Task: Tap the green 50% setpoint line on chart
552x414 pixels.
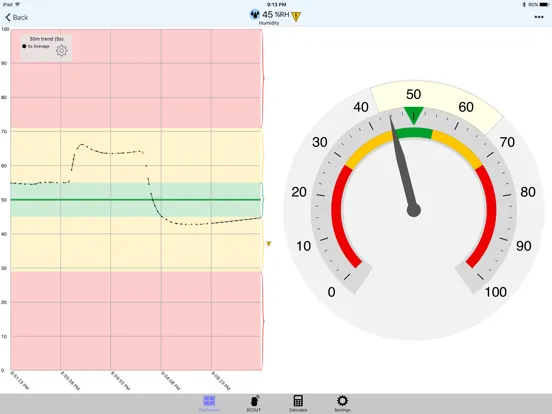Action: pos(136,200)
